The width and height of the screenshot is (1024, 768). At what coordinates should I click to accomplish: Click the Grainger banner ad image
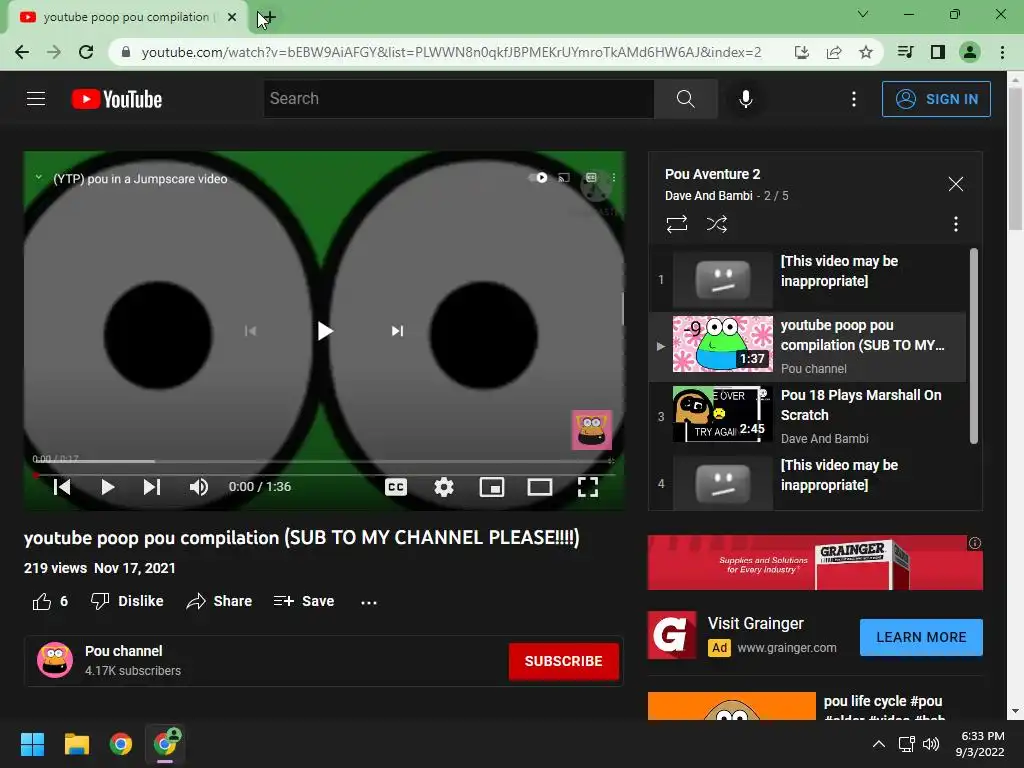(814, 562)
